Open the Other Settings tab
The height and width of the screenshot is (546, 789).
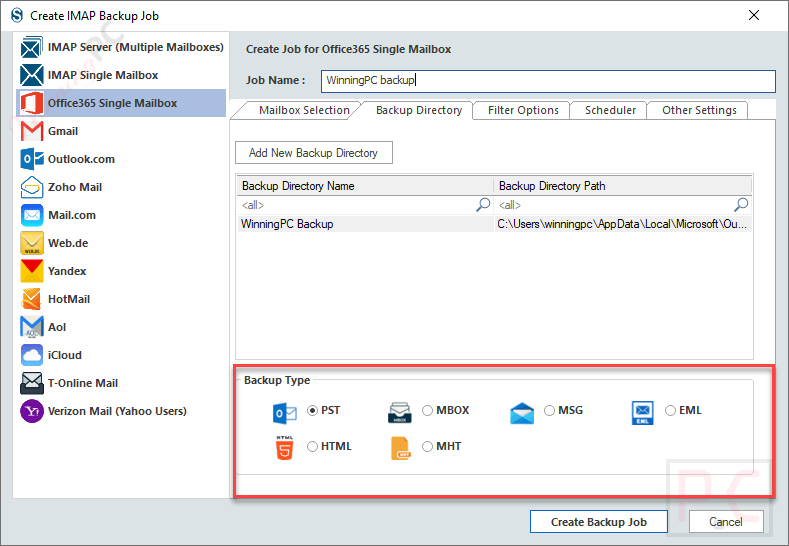click(x=699, y=110)
